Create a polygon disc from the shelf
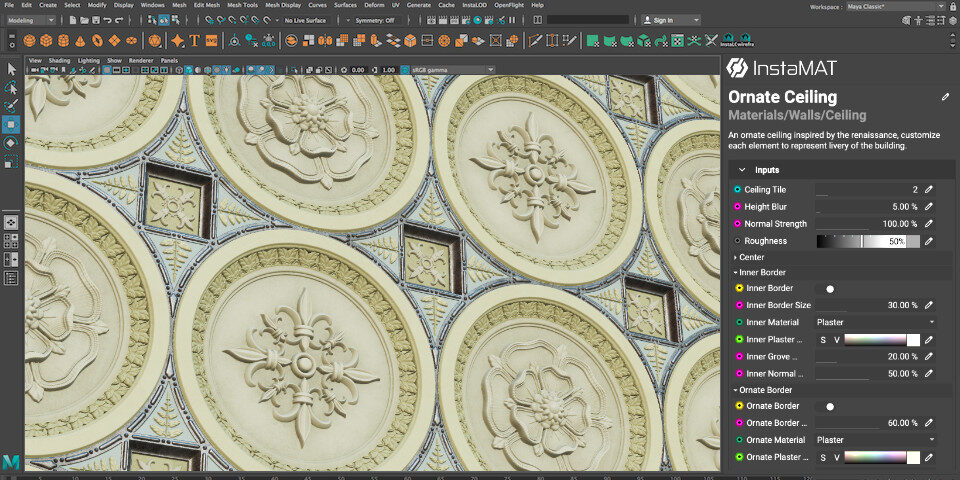Screen dimensions: 960x480 (131, 41)
